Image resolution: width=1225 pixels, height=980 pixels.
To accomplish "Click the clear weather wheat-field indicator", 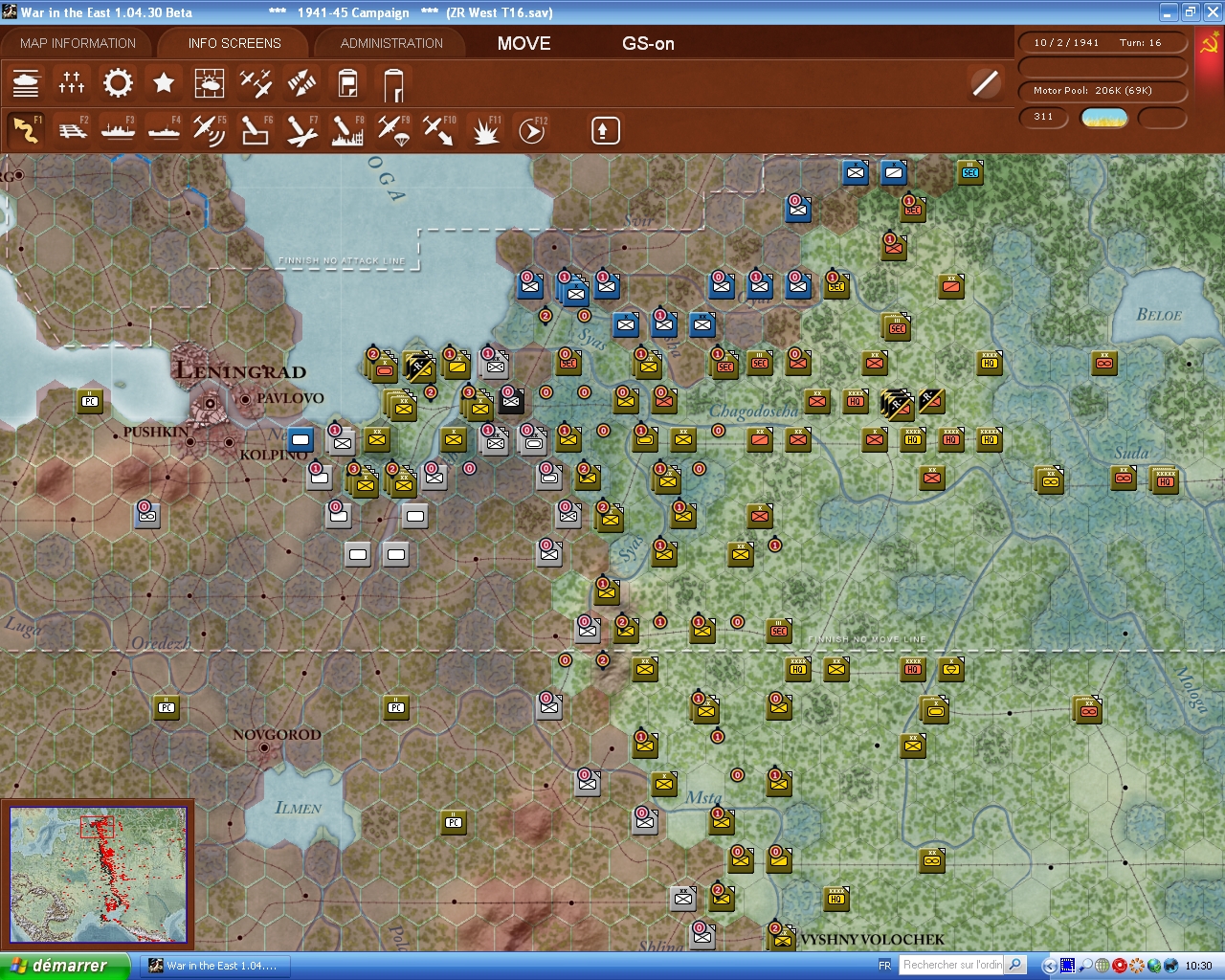I will click(x=1103, y=118).
